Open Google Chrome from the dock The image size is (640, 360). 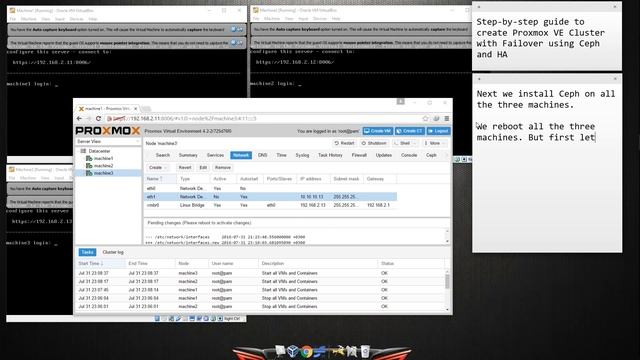306,351
